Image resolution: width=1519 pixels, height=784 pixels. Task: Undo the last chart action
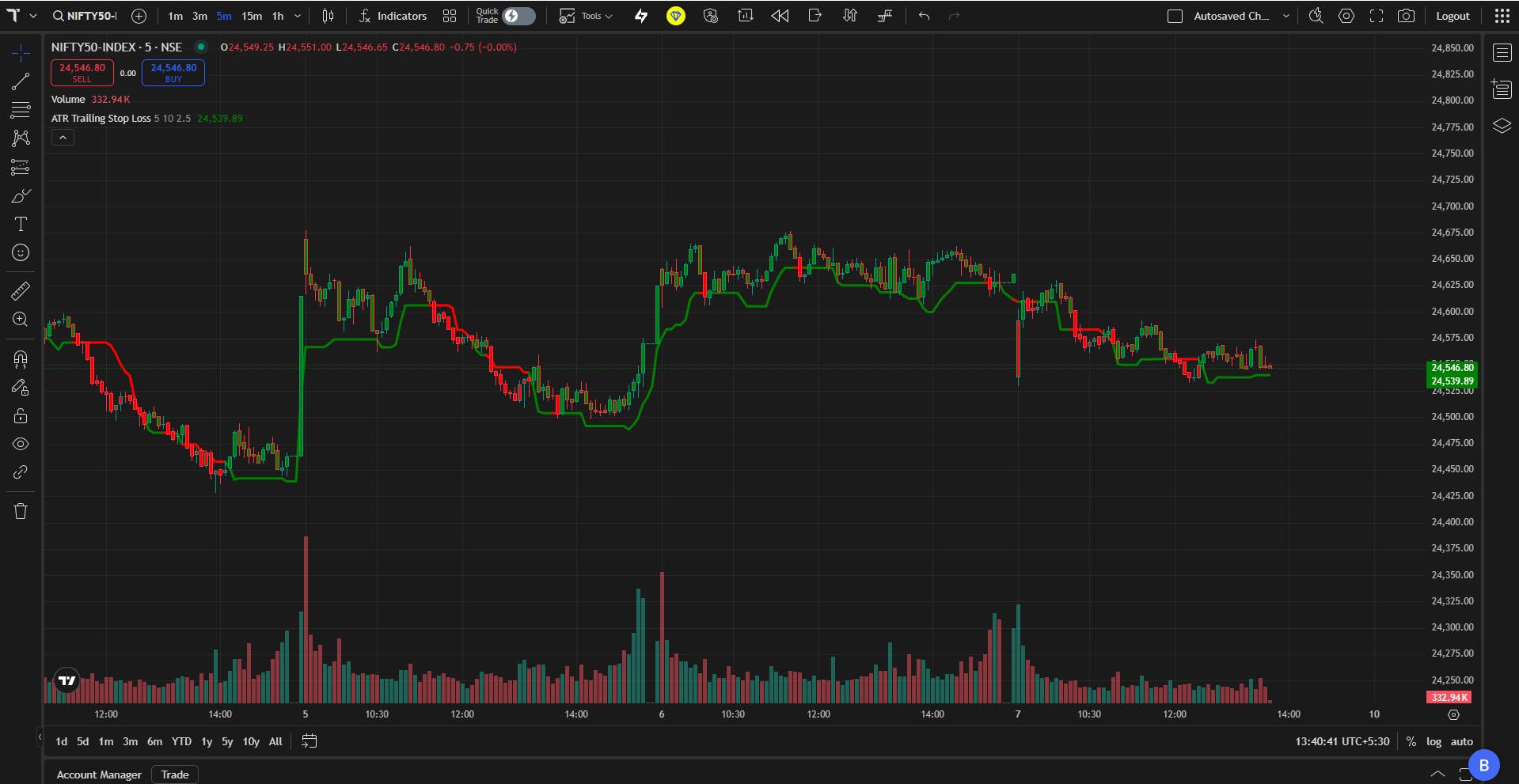tap(924, 16)
